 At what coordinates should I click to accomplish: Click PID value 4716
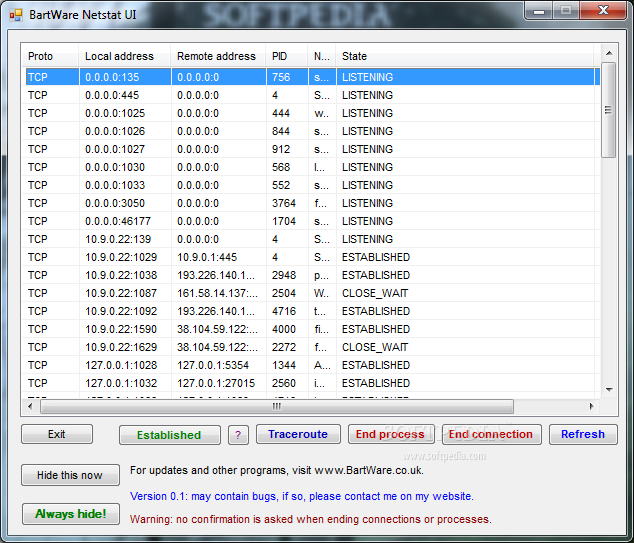284,311
